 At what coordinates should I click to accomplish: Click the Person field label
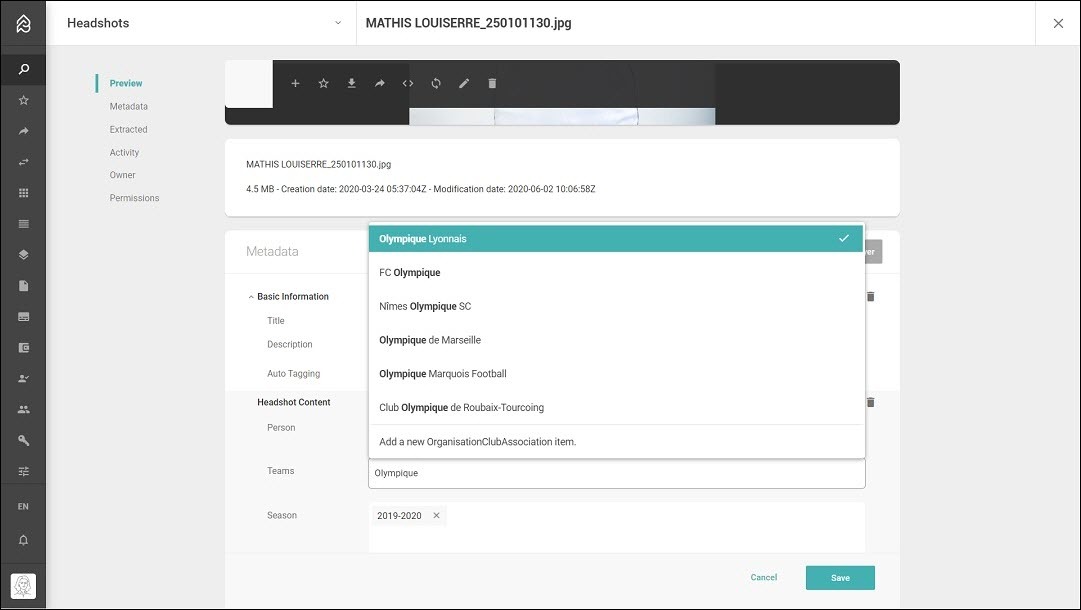(281, 428)
